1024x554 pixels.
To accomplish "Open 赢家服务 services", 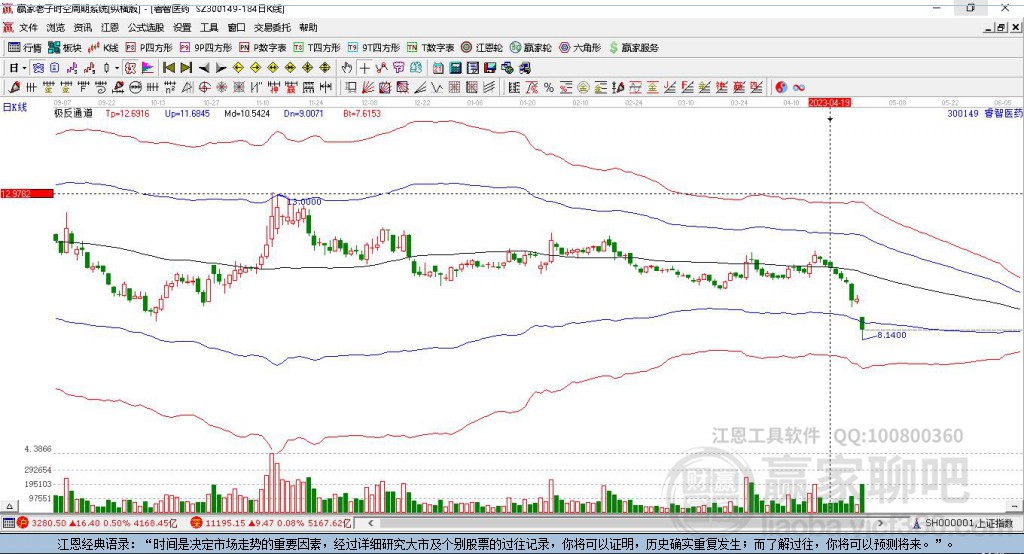I will click(x=634, y=48).
